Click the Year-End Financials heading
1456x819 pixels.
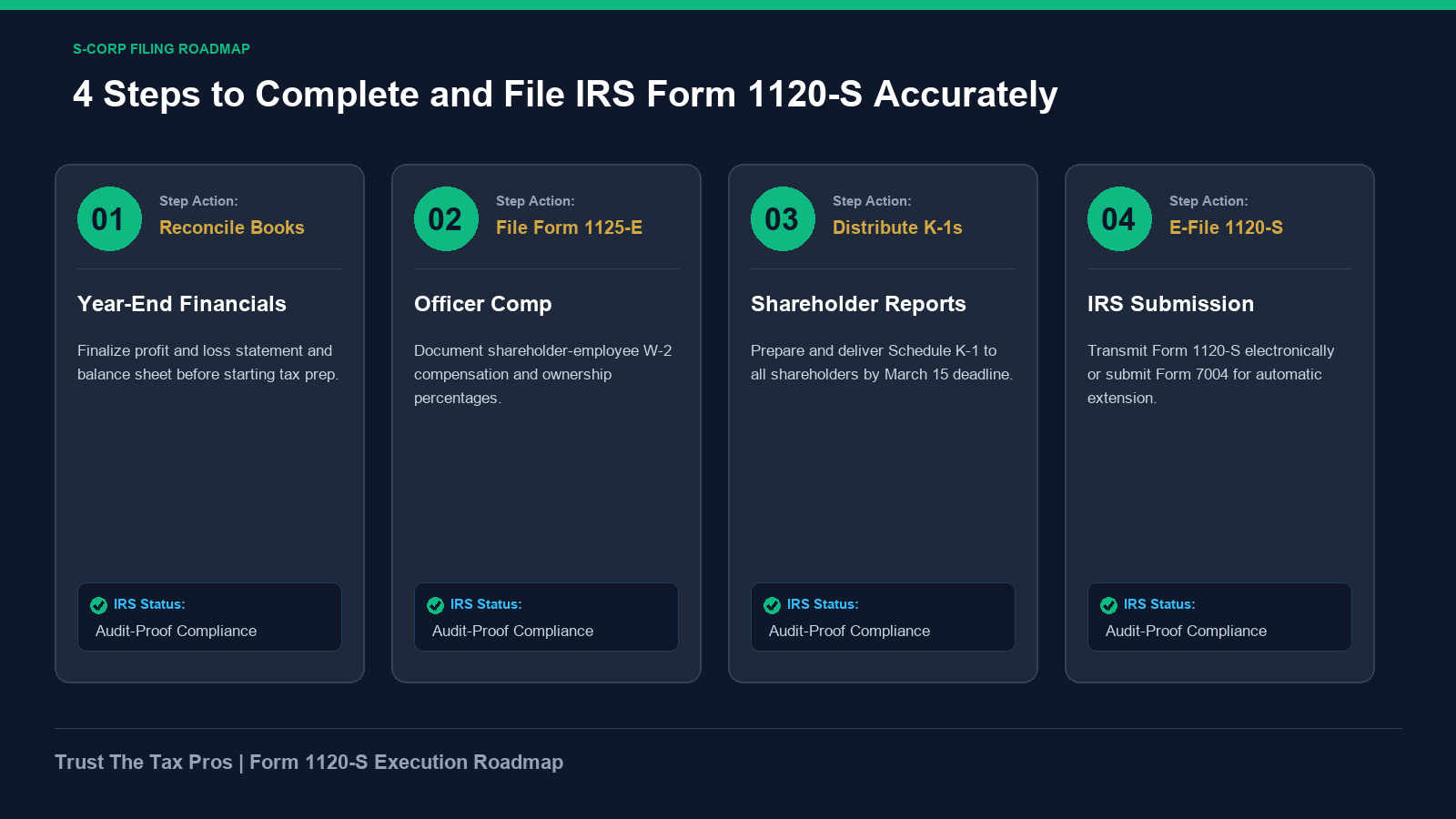182,304
